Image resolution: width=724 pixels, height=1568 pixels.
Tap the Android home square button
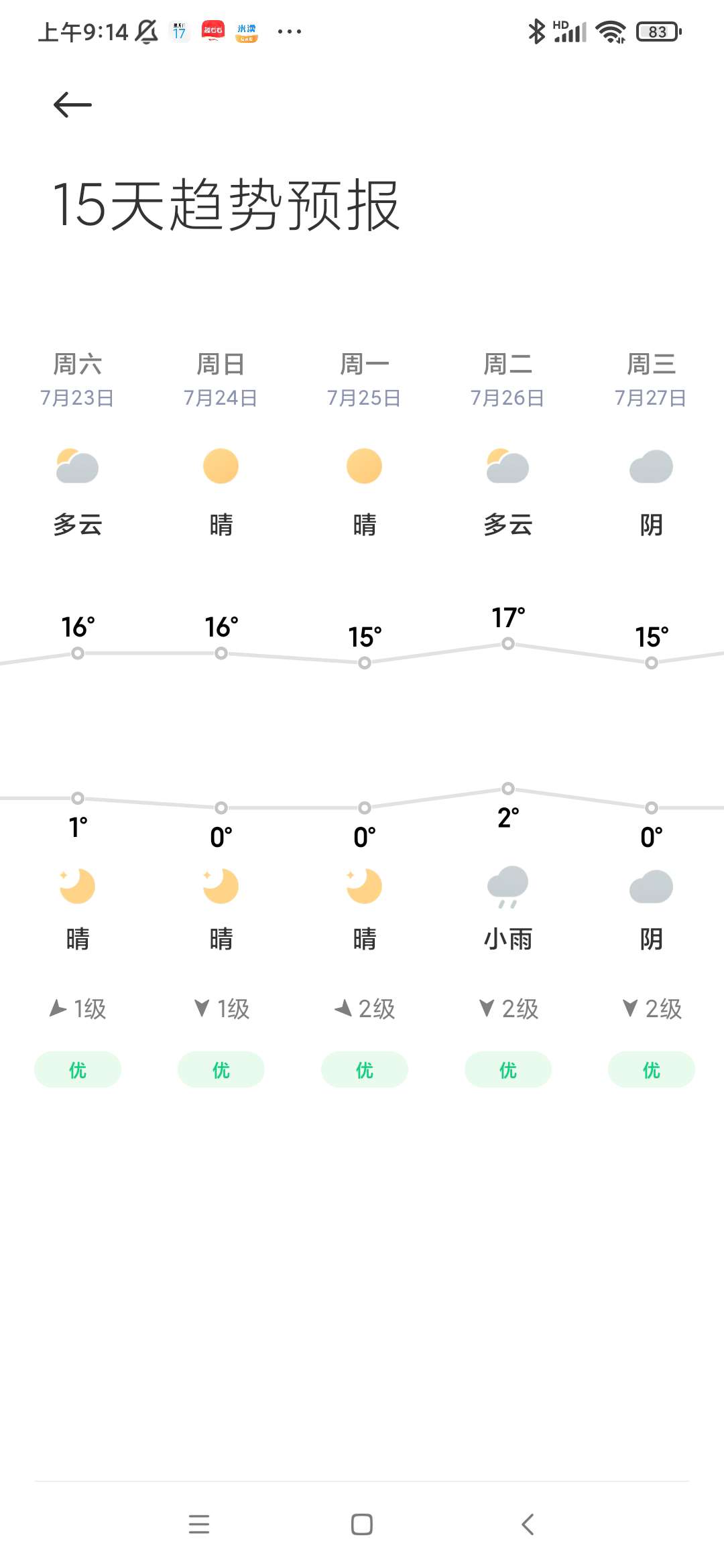(x=362, y=1524)
